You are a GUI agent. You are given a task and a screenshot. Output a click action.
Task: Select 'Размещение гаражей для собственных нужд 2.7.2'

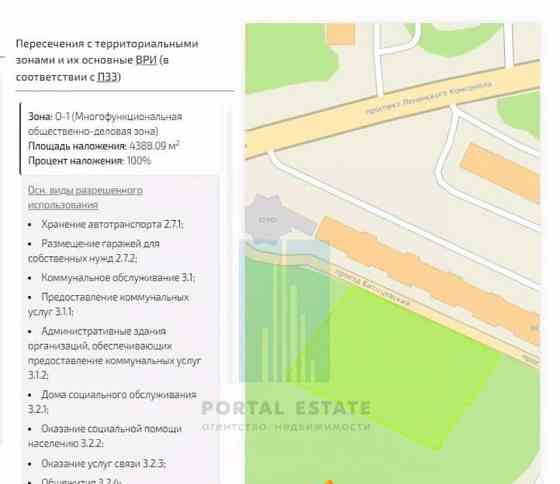click(x=94, y=251)
